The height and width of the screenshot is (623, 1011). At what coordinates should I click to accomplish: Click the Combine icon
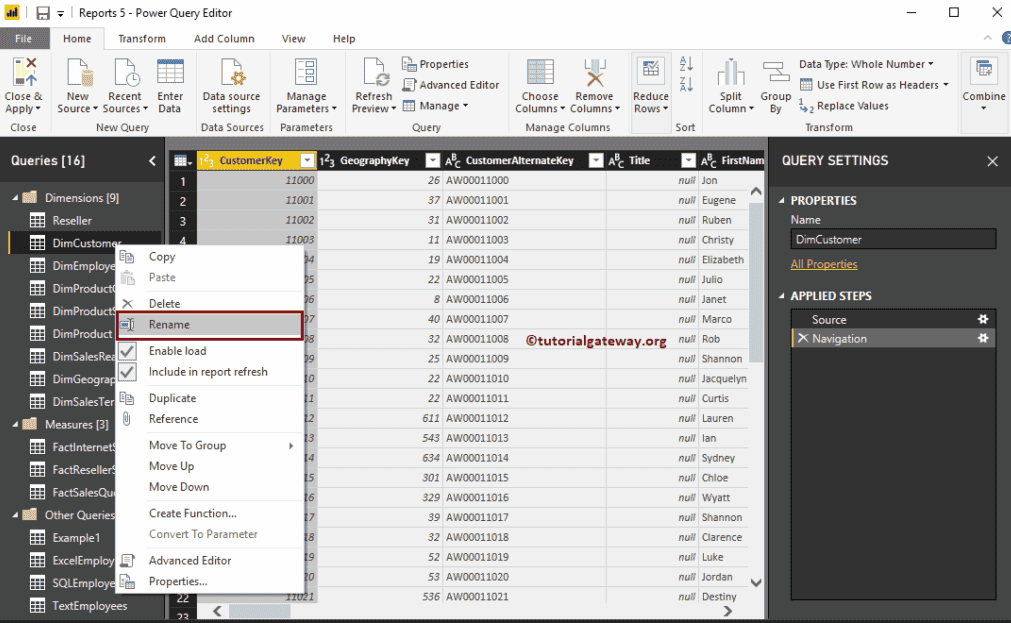pos(983,85)
